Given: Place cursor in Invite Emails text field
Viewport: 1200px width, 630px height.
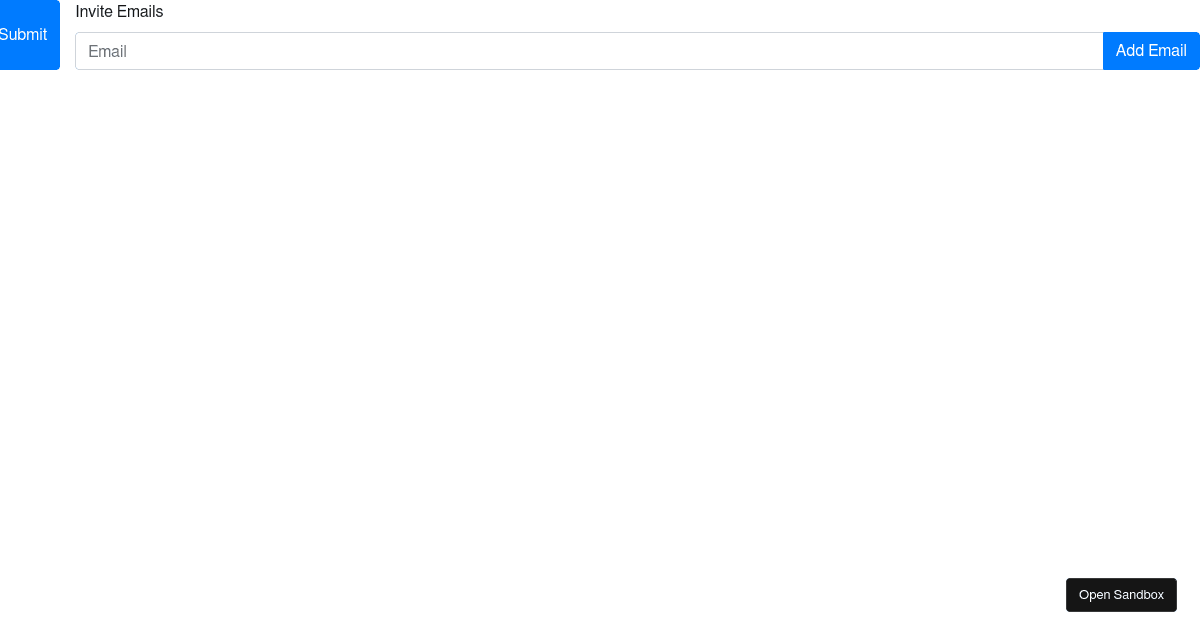Looking at the screenshot, I should tap(589, 51).
